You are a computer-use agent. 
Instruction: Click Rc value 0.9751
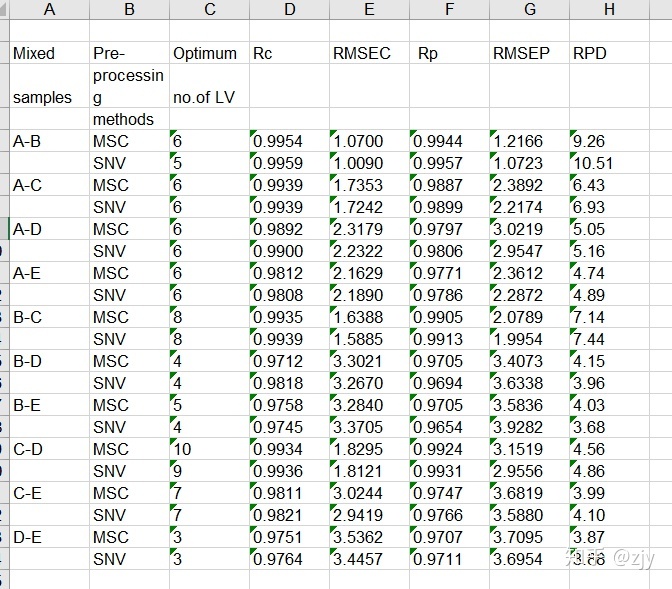[290, 537]
